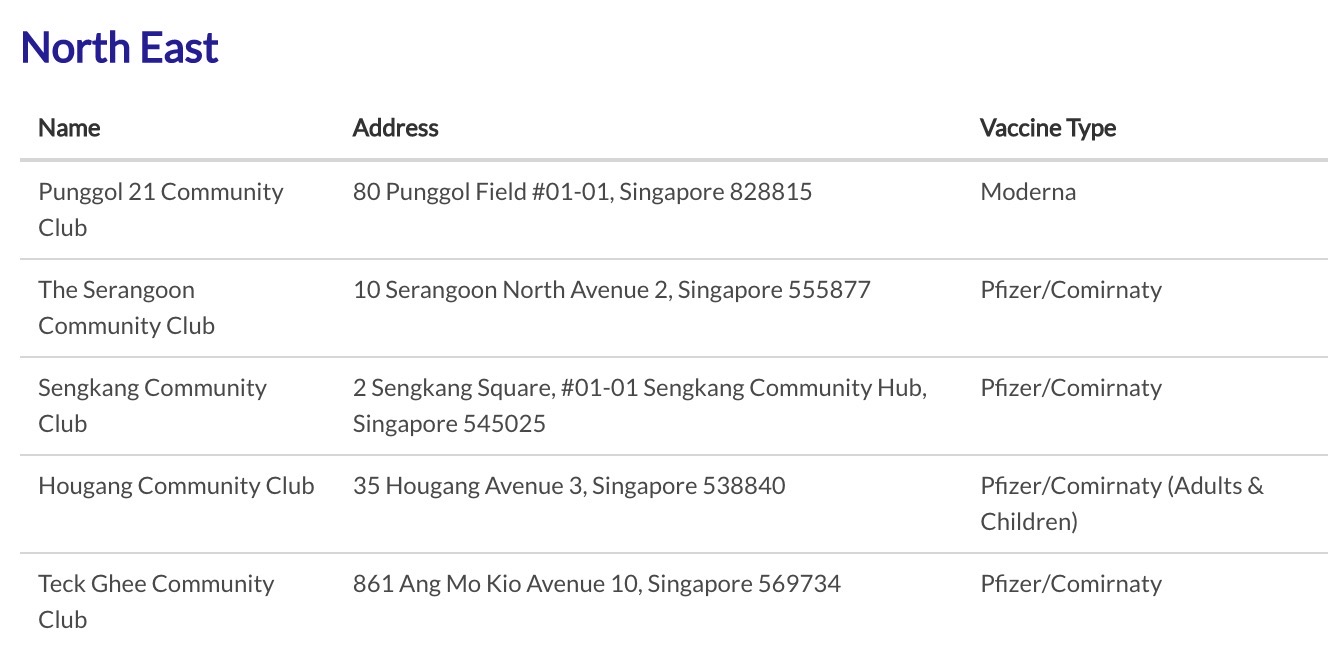This screenshot has height=658, width=1328.
Task: Click Pfizer/Comirnaty (Adults & Children) cell
Action: click(x=1122, y=503)
